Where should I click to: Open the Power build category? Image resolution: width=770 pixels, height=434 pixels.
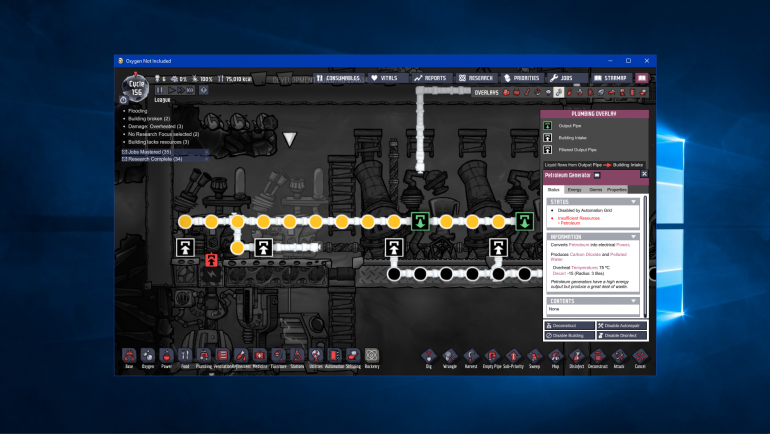tap(166, 355)
